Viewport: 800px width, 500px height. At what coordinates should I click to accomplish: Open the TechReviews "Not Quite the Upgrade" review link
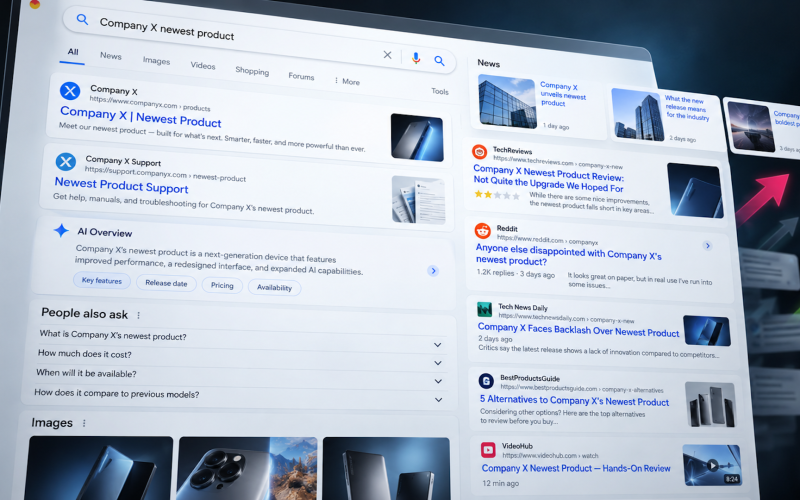548,178
